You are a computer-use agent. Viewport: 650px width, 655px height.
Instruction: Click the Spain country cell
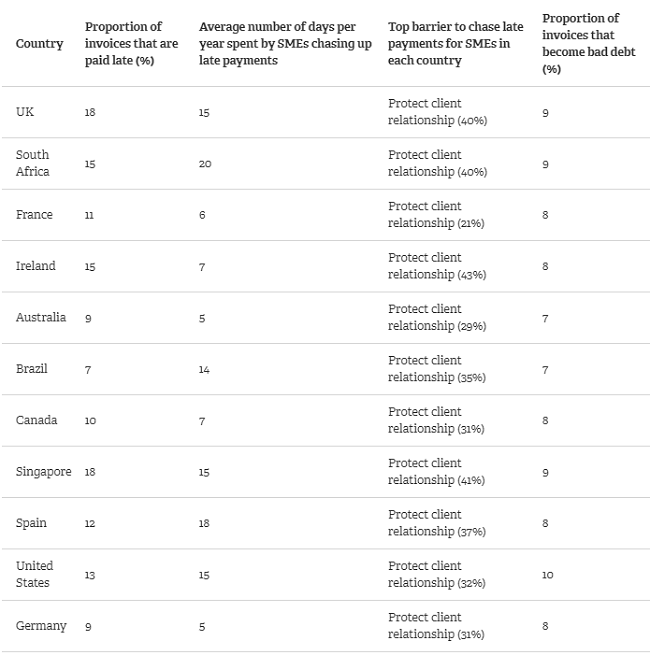point(31,523)
